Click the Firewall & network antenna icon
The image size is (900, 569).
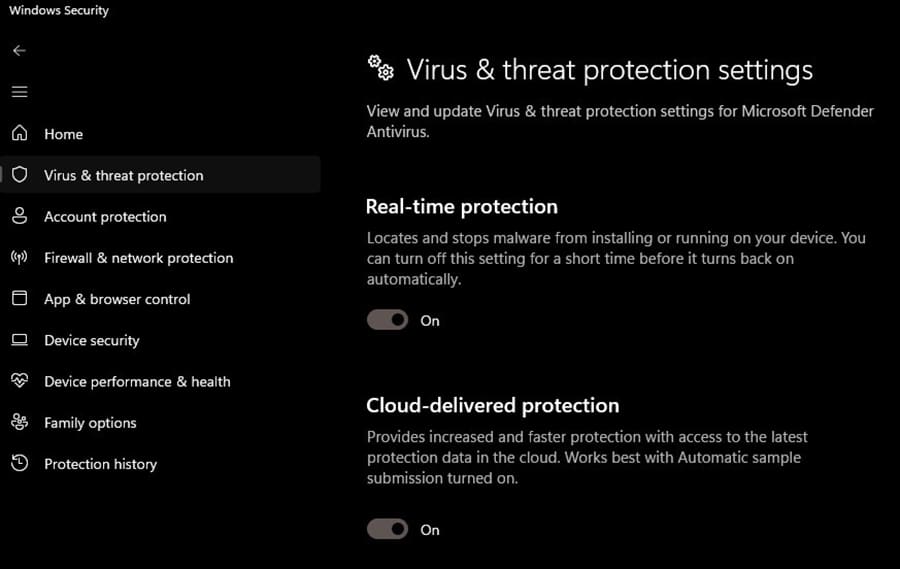pyautogui.click(x=19, y=258)
